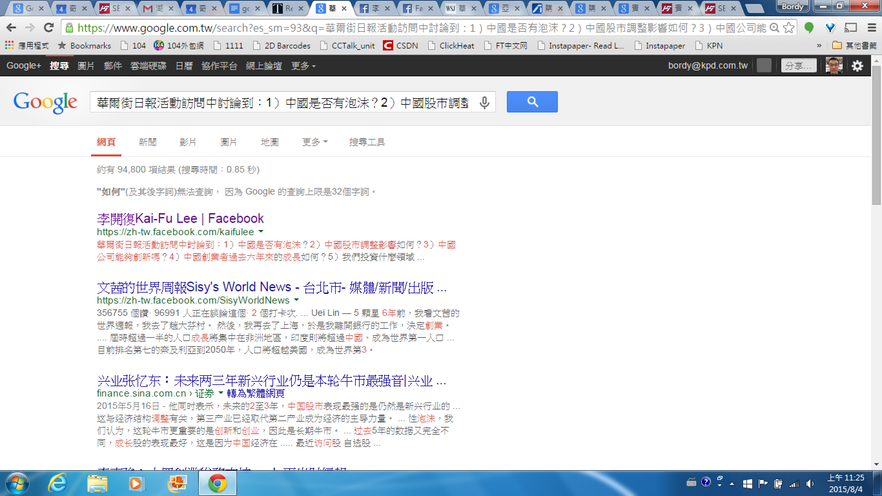Open the Chrome hamburger menu
Screen dimensions: 882x496
tap(872, 28)
